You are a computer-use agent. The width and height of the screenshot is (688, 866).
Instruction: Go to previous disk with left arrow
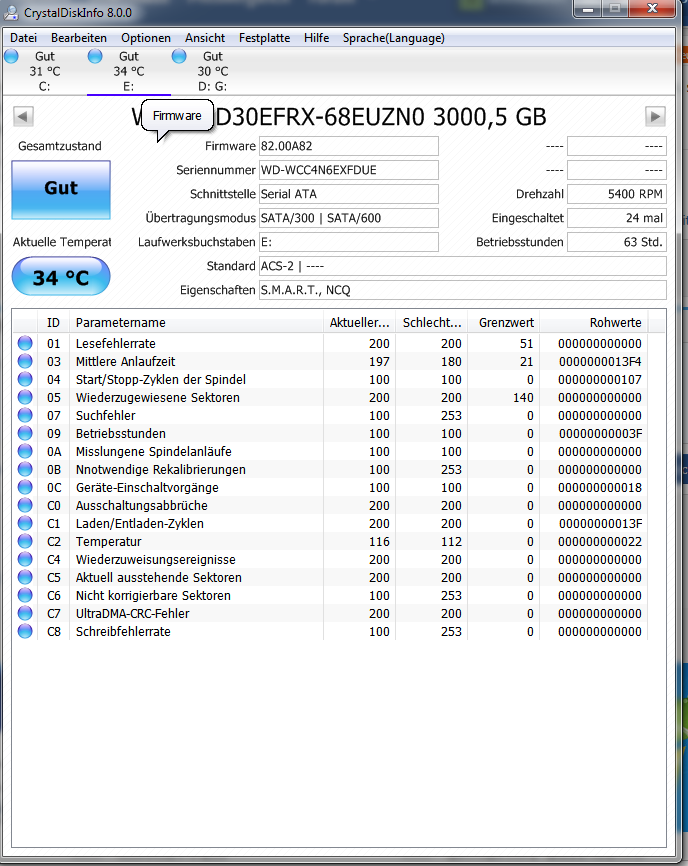click(23, 117)
